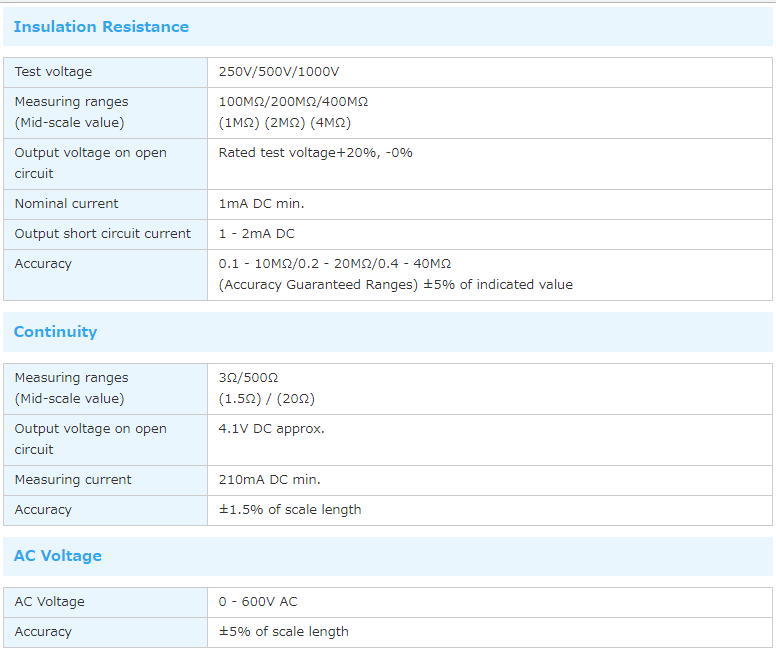
Task: Select the 3Ω/500Ω continuity range value
Action: 248,378
